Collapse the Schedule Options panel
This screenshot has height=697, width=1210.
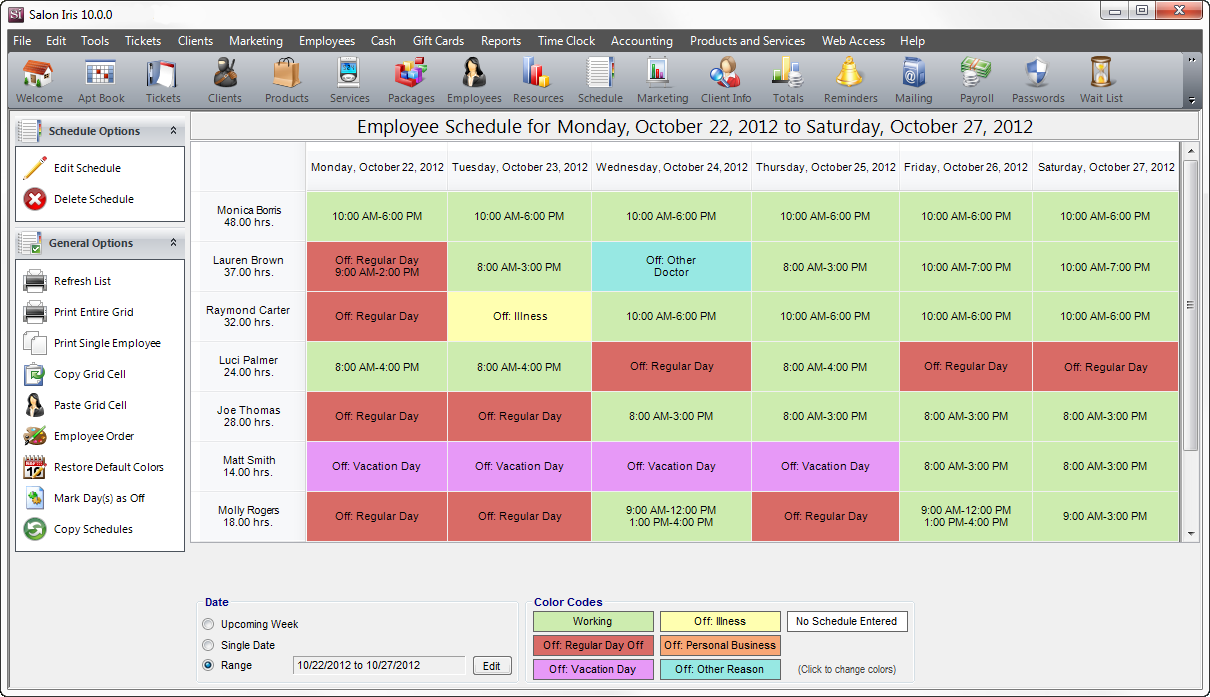tap(173, 131)
